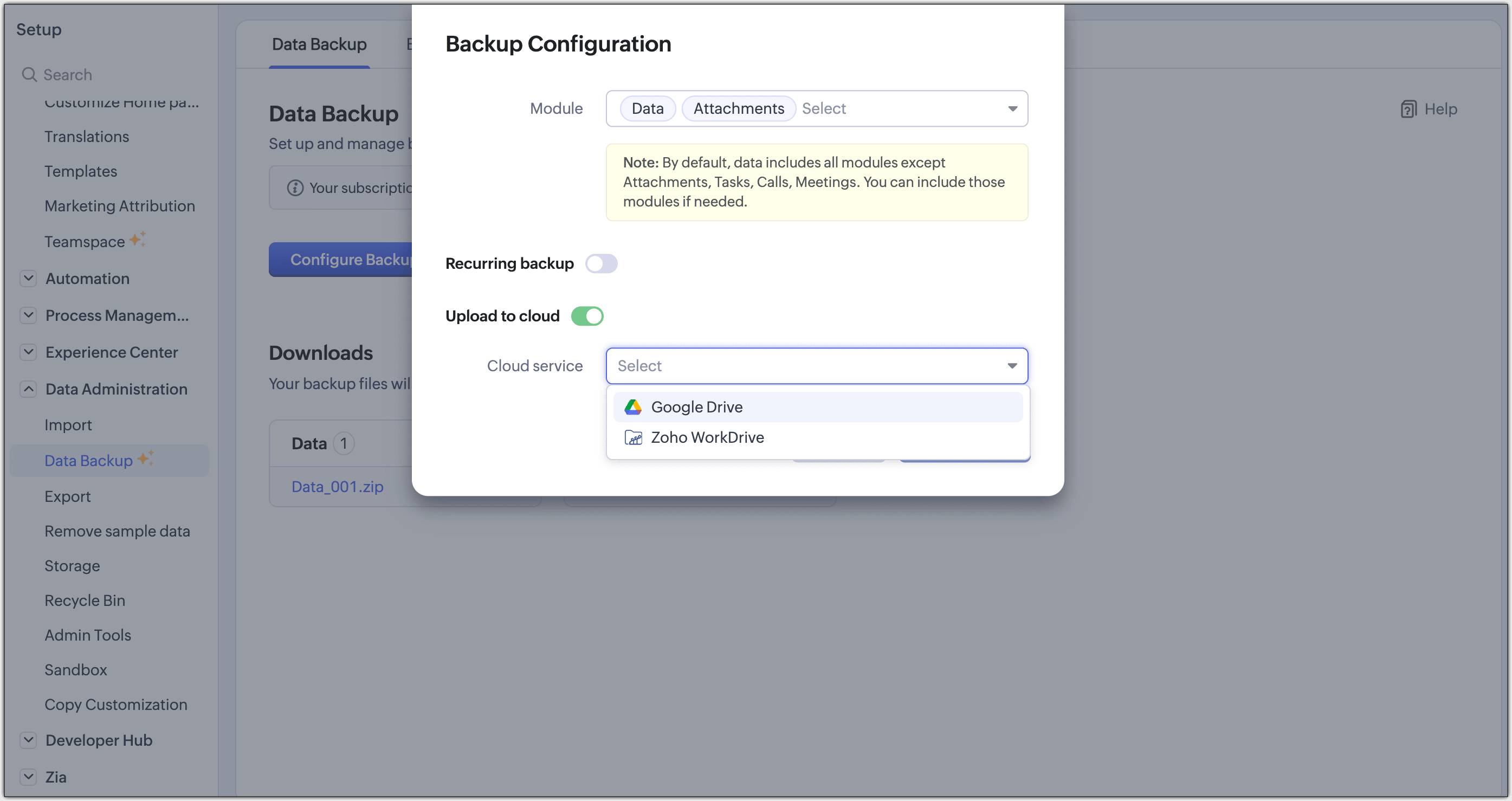Viewport: 1512px width, 801px height.
Task: Enable the Recurring backup toggle
Action: pyautogui.click(x=602, y=263)
